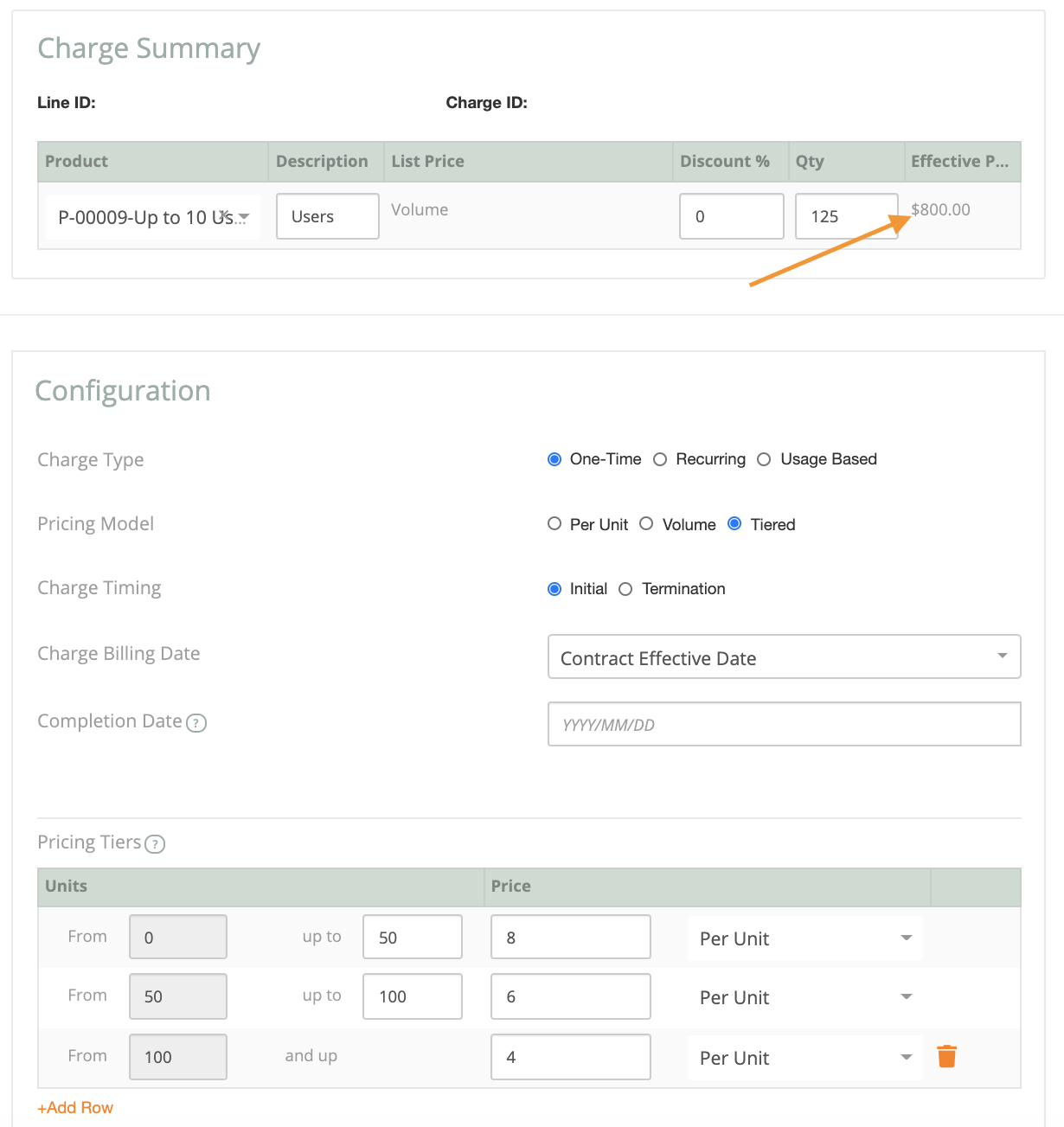Viewport: 1064px width, 1127px height.
Task: Click the Completion Date label
Action: point(110,721)
